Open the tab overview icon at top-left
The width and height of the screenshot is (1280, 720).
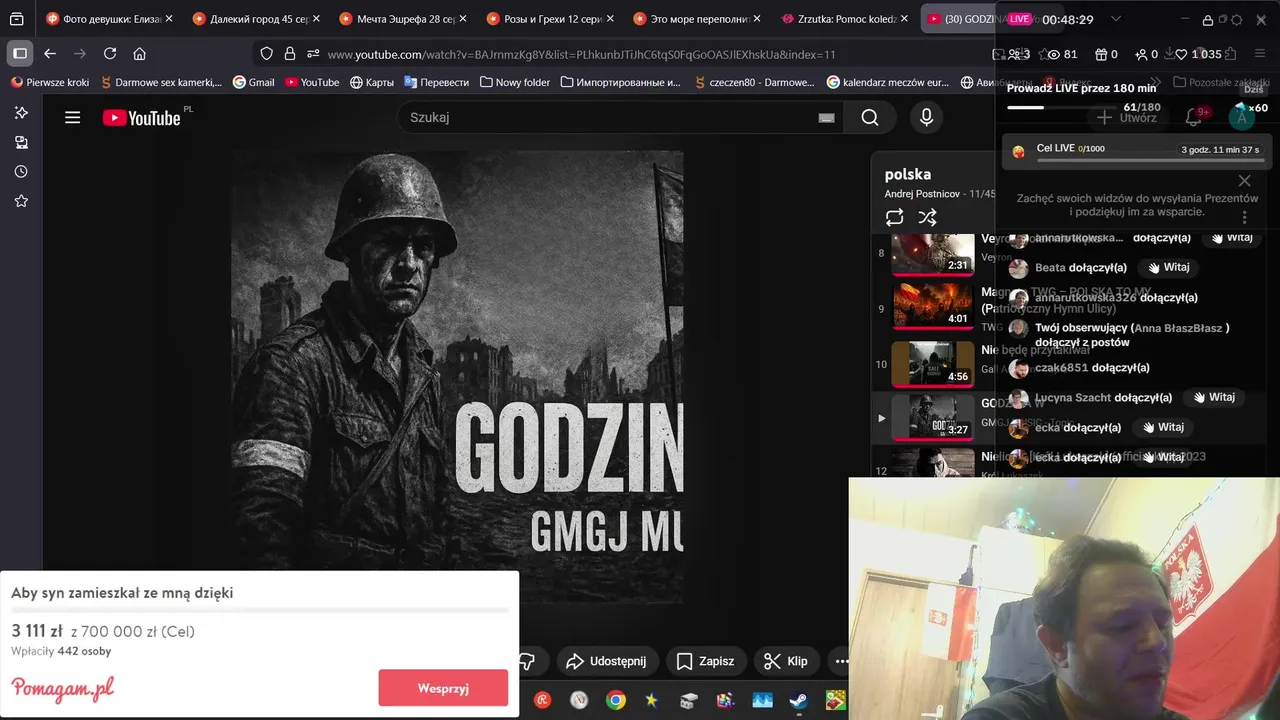point(17,19)
